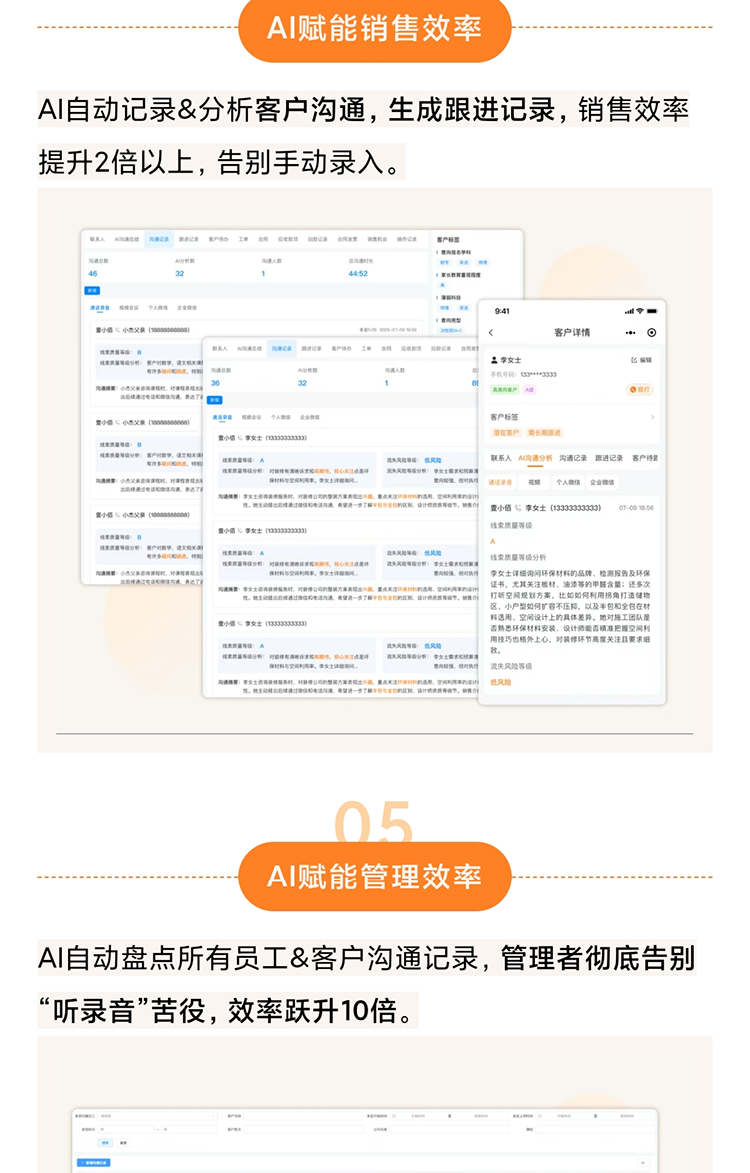
Task: Tap the battery icon in the phone status bar
Action: point(652,311)
